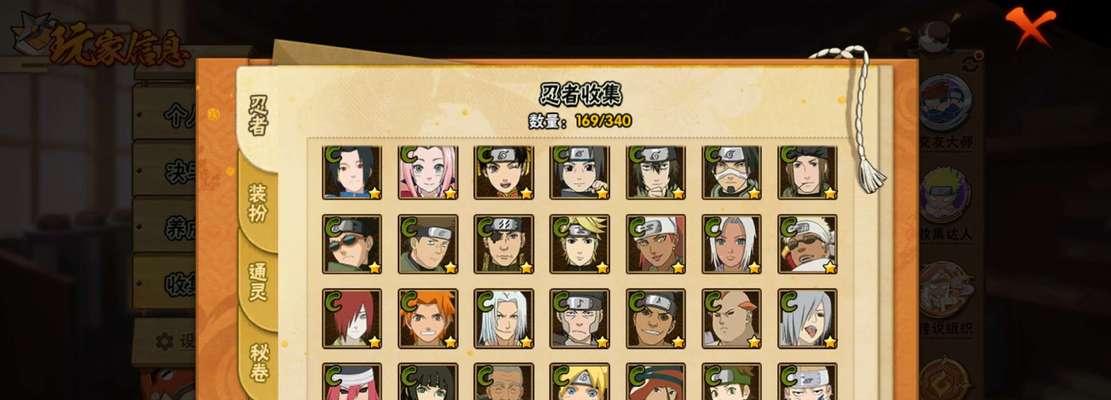Choose the masked ninja with face bandages
This screenshot has height=400, width=1111.
point(731,172)
